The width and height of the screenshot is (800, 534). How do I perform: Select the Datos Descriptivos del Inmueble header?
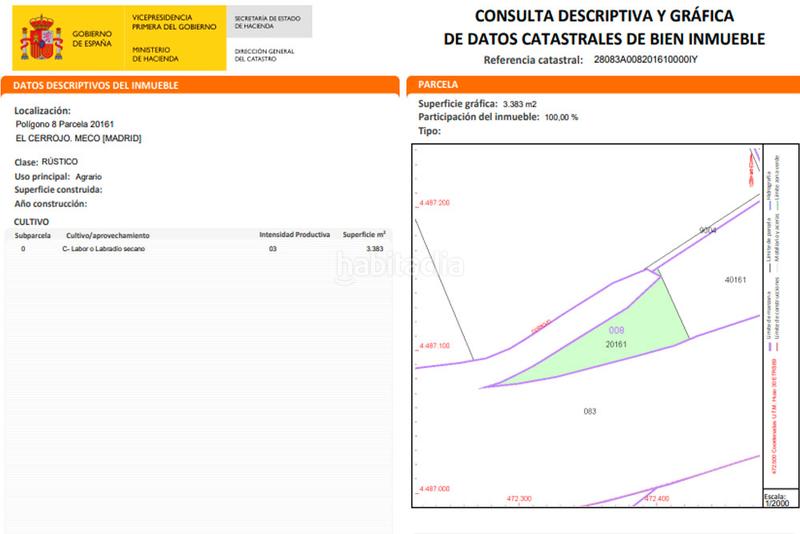(96, 86)
